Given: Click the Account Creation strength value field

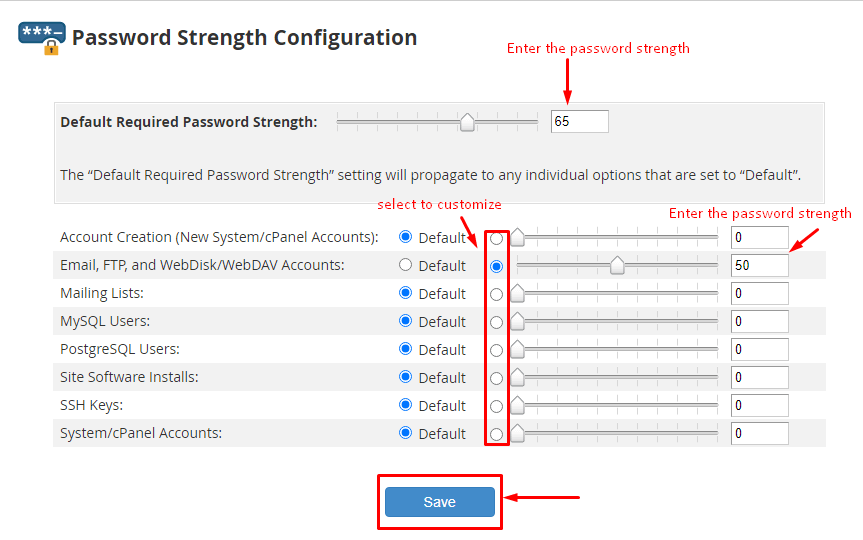Looking at the screenshot, I should (760, 237).
